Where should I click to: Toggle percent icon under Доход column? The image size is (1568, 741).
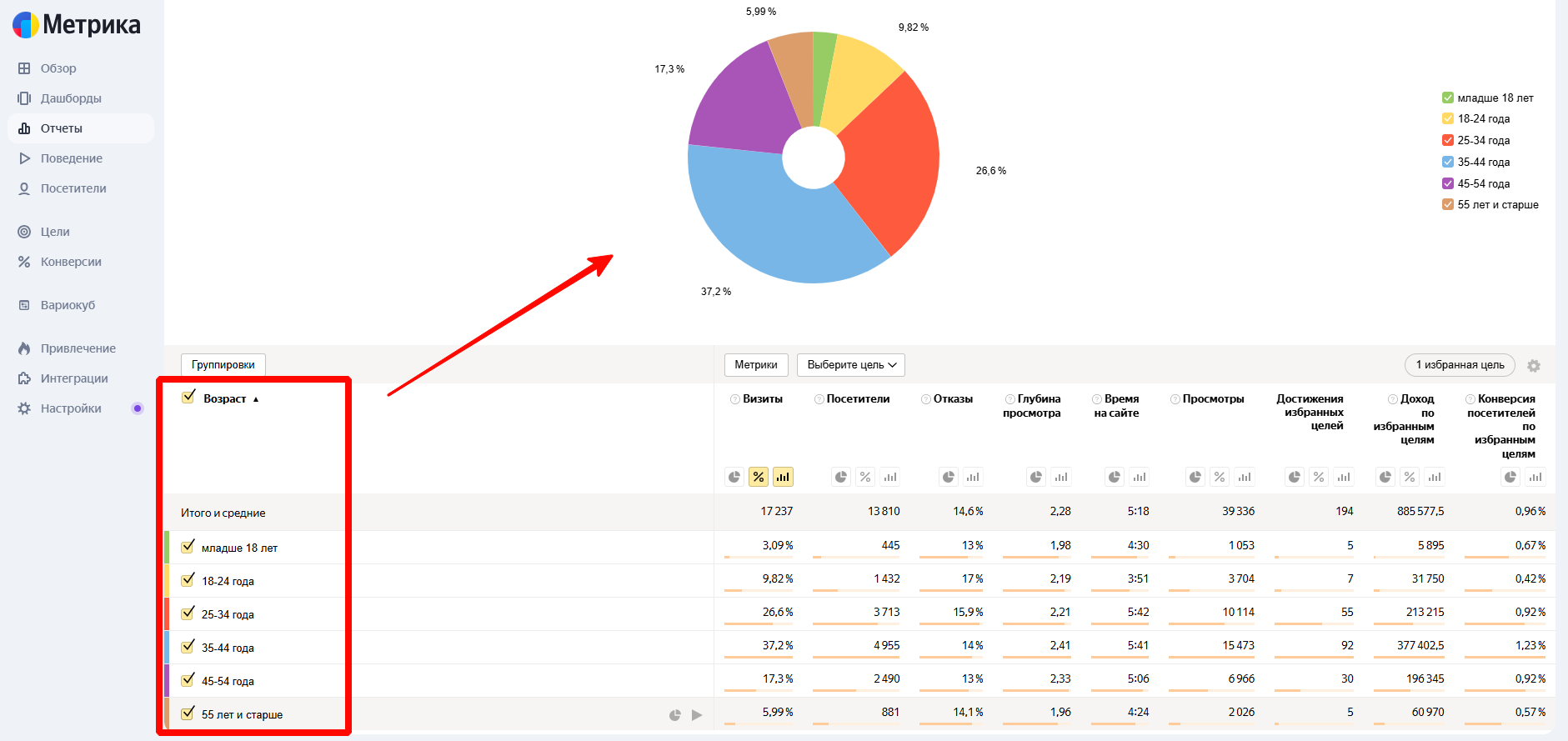[x=1410, y=477]
